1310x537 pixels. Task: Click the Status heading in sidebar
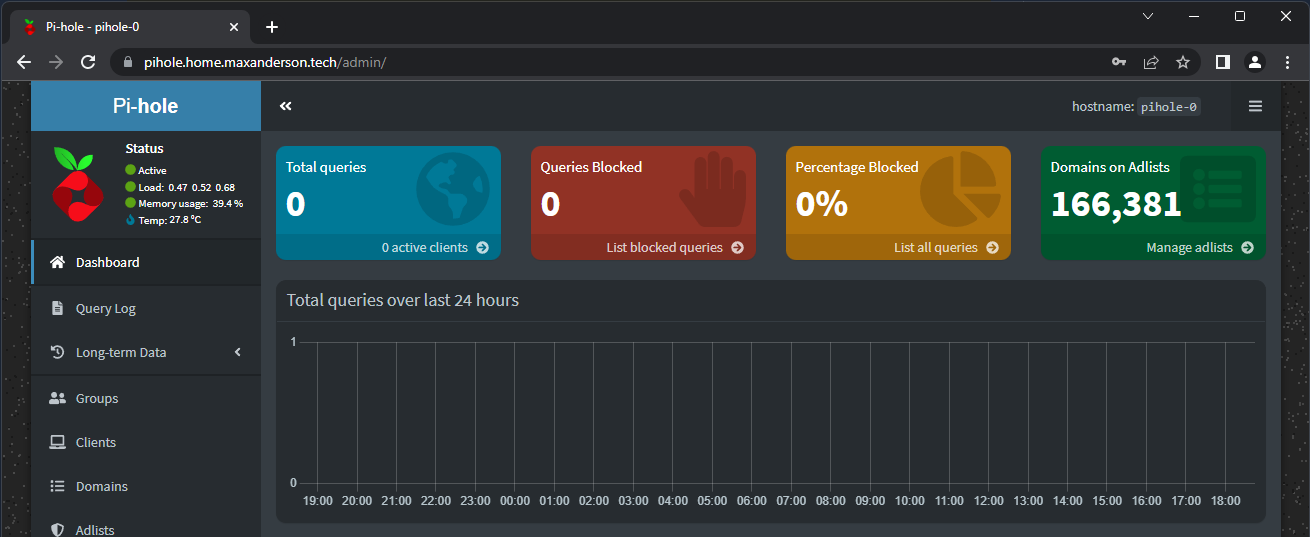[x=145, y=148]
